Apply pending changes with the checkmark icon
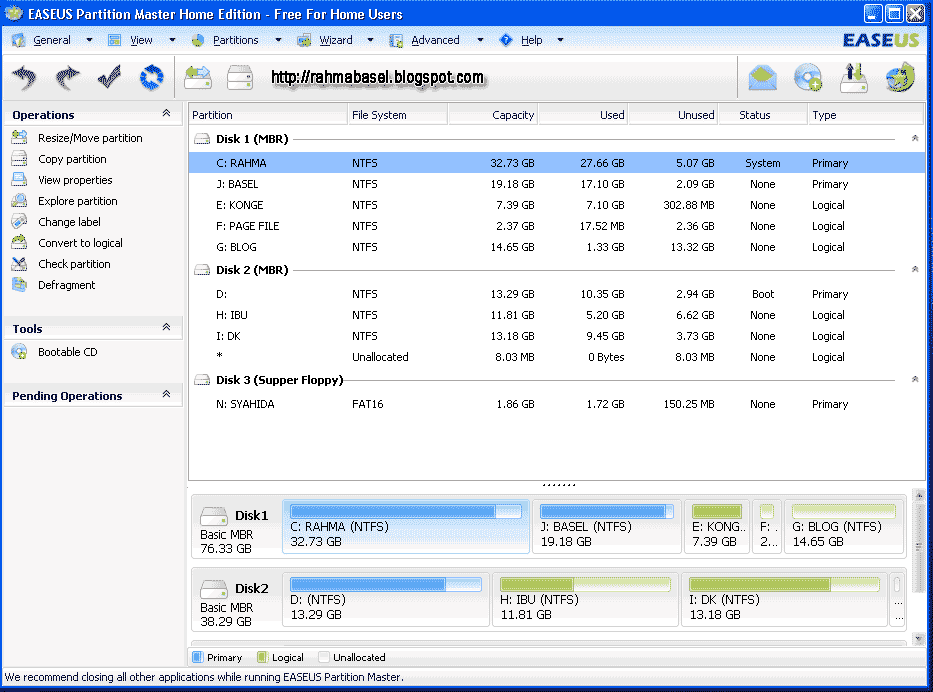This screenshot has width=933, height=692. [109, 77]
